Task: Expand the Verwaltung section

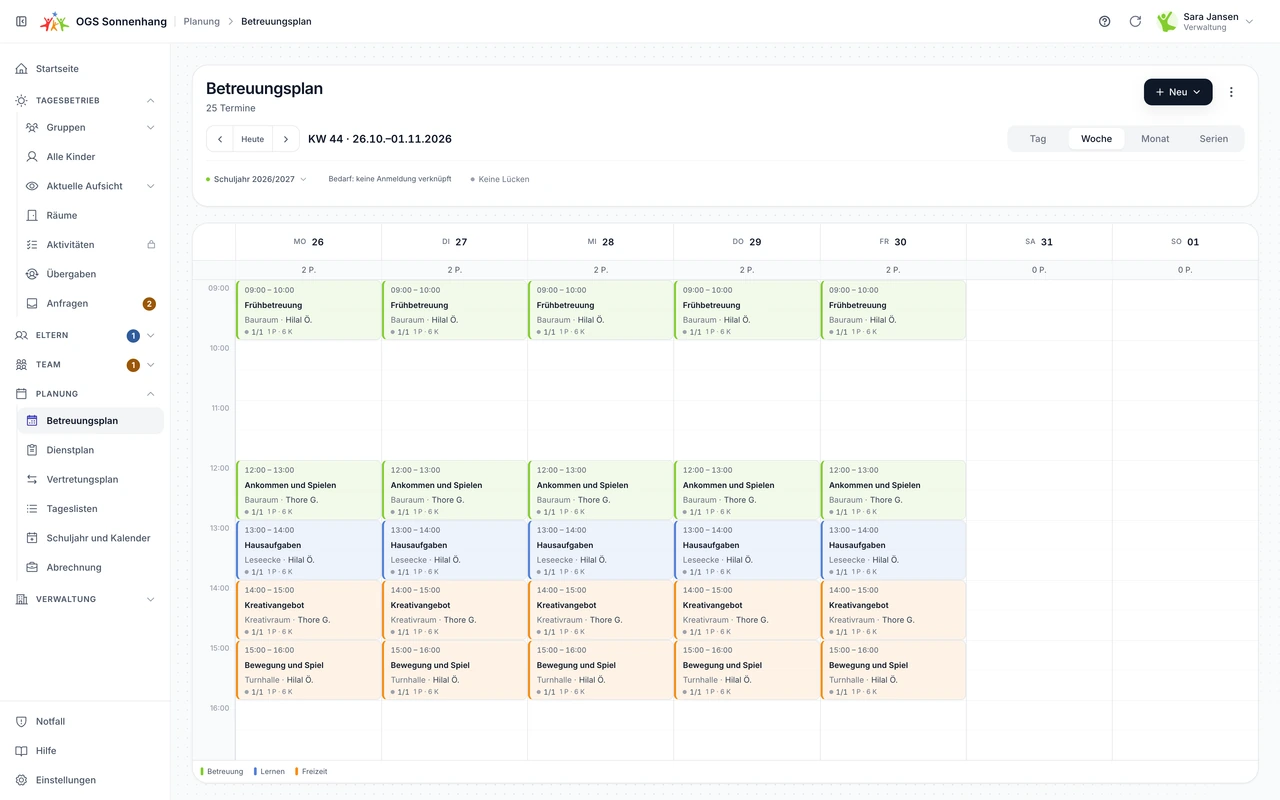Action: click(x=151, y=599)
